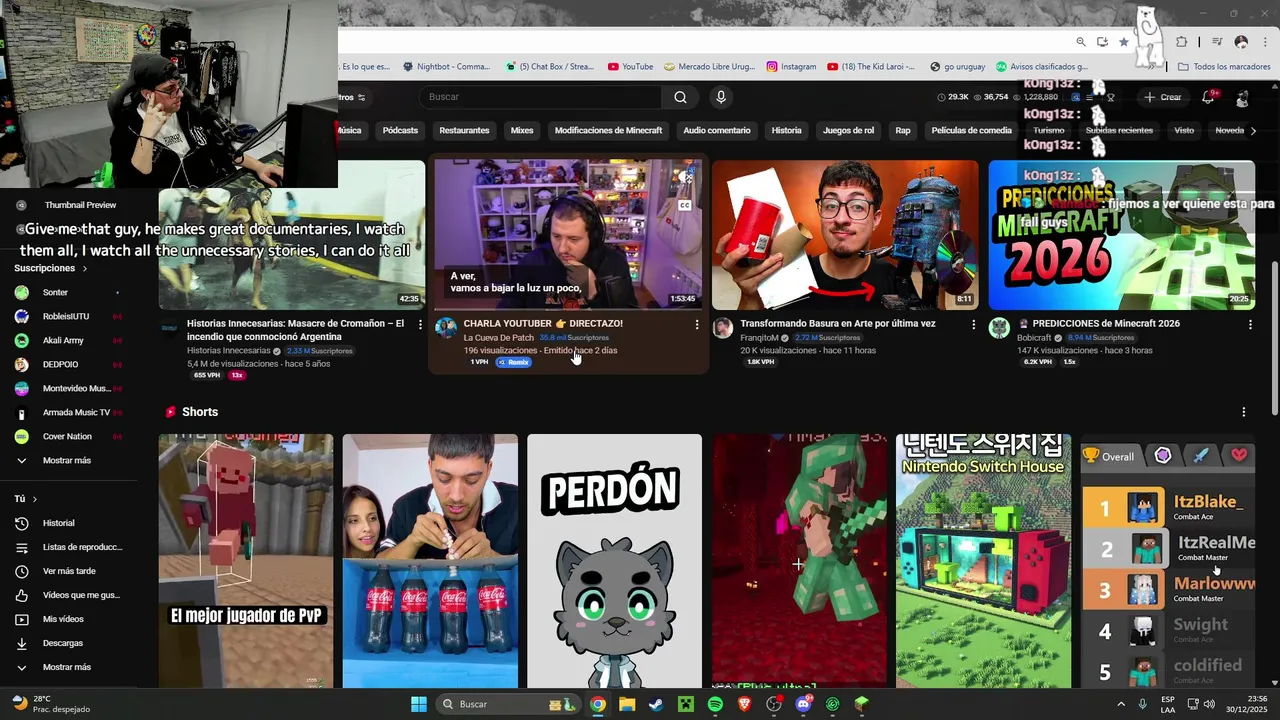Viewport: 1280px width, 720px height.
Task: Select the Audio comentario chip
Action: pos(717,130)
